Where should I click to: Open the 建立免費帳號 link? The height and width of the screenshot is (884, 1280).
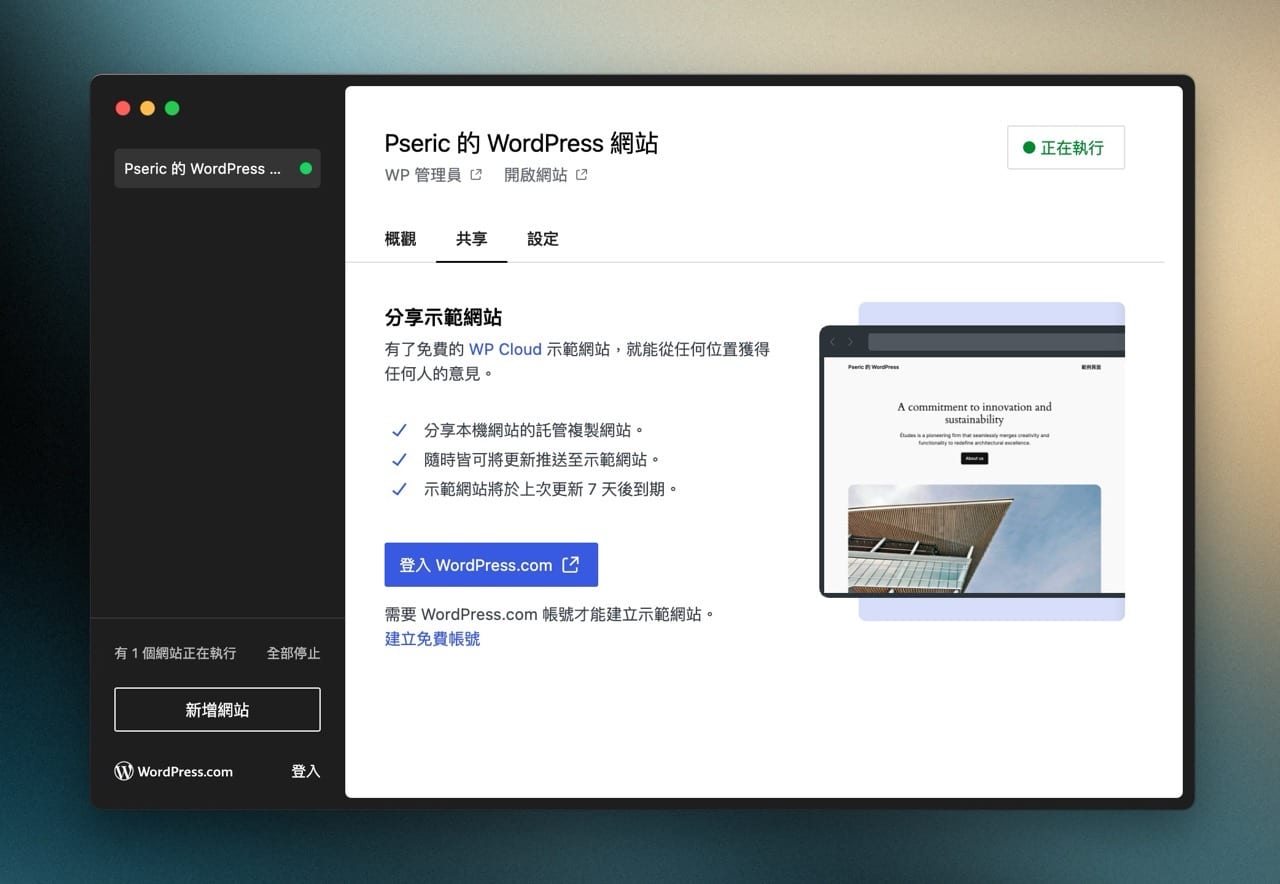pyautogui.click(x=432, y=638)
